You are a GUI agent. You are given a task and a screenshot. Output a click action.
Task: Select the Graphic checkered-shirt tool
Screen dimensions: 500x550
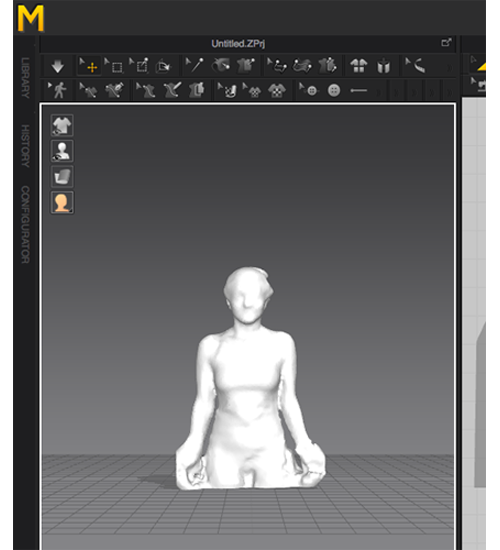click(277, 90)
